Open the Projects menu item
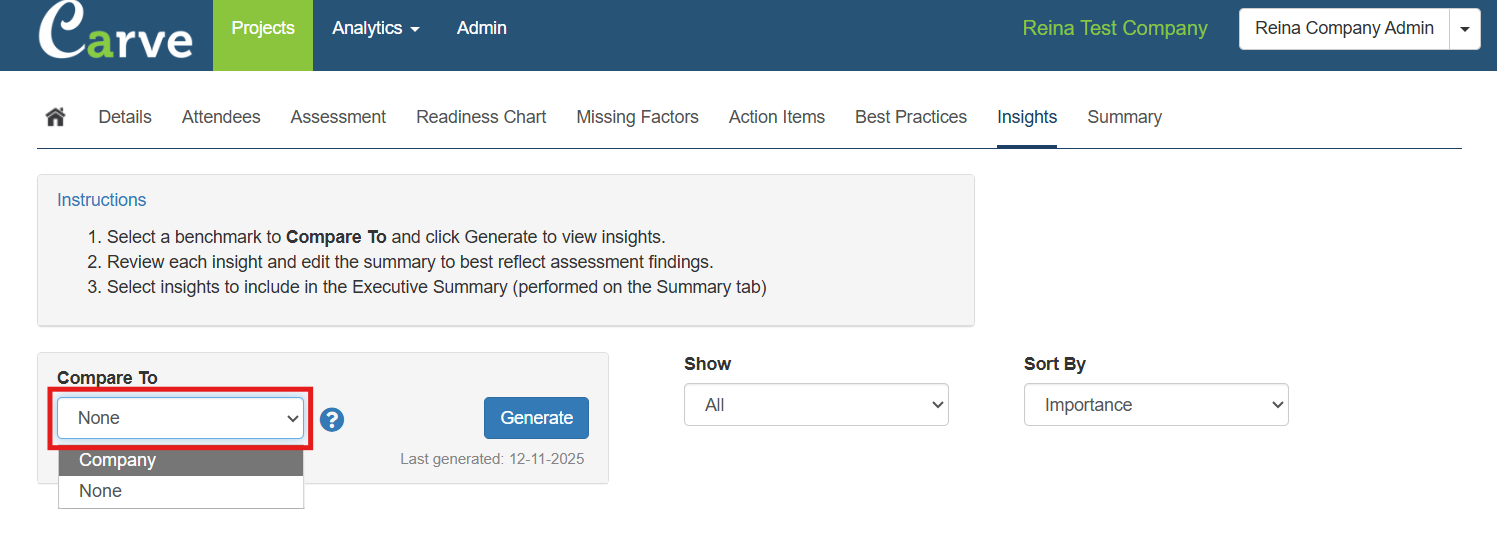 pos(263,28)
